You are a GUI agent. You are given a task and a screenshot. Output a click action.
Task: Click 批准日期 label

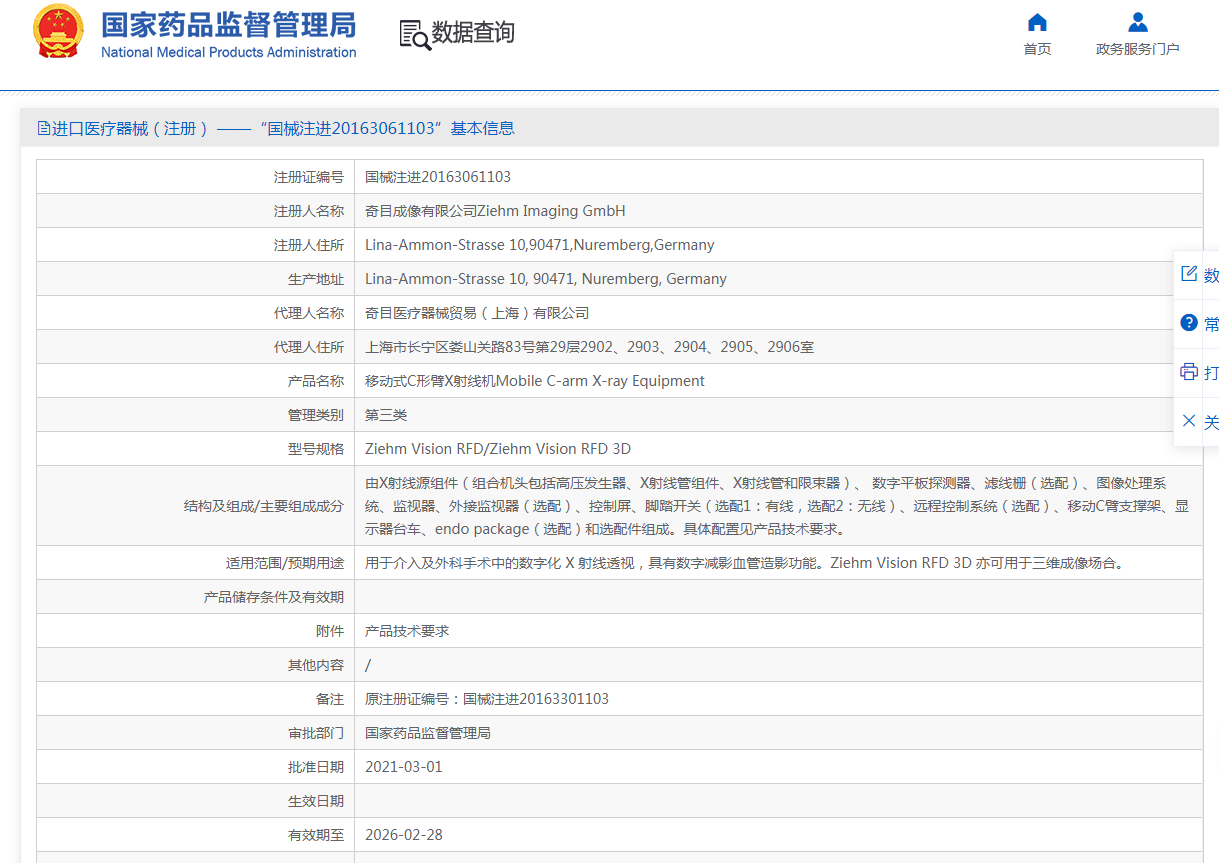click(x=316, y=767)
